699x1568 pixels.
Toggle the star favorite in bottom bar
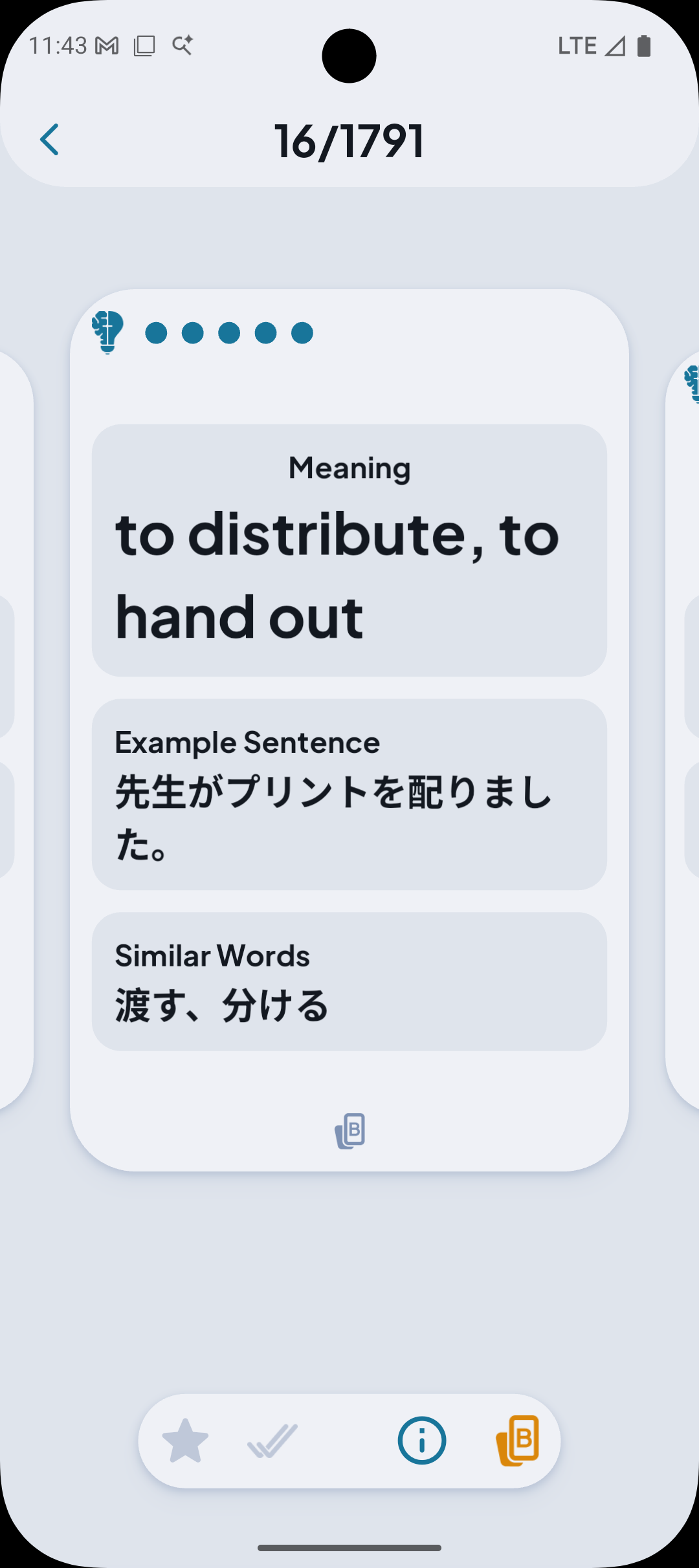click(185, 1441)
